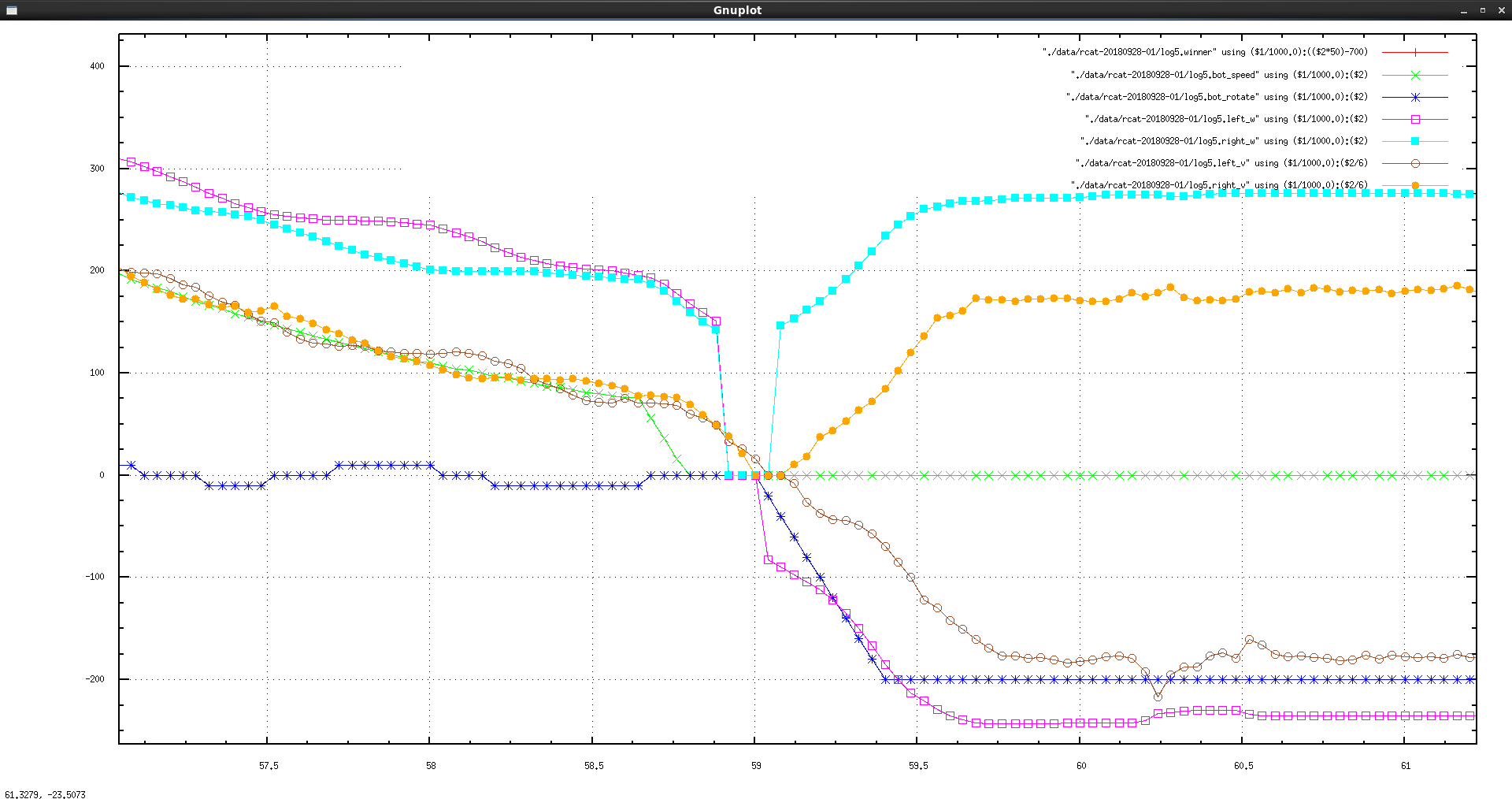Click the y-axis label -100
The width and height of the screenshot is (1512, 799).
point(94,577)
